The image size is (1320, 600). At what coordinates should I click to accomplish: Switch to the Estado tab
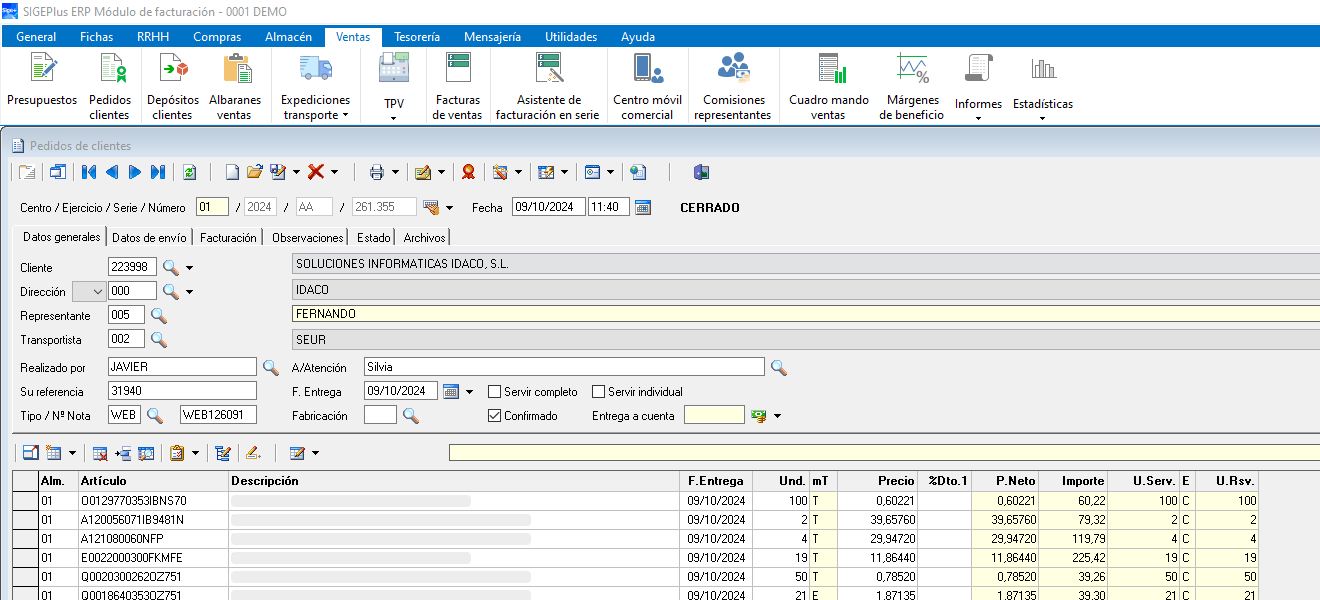tap(374, 238)
